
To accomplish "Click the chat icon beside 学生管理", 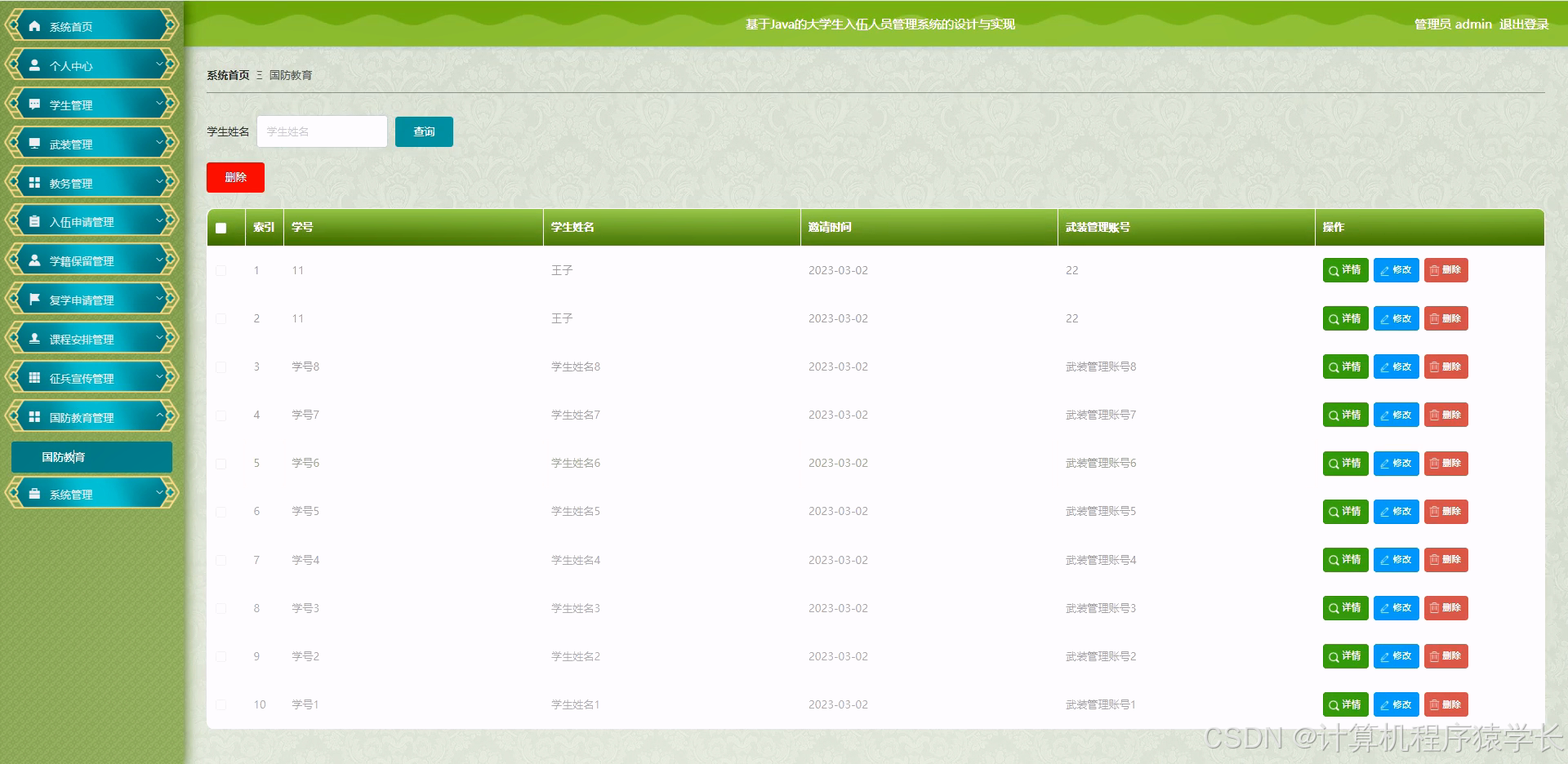I will 34,104.
